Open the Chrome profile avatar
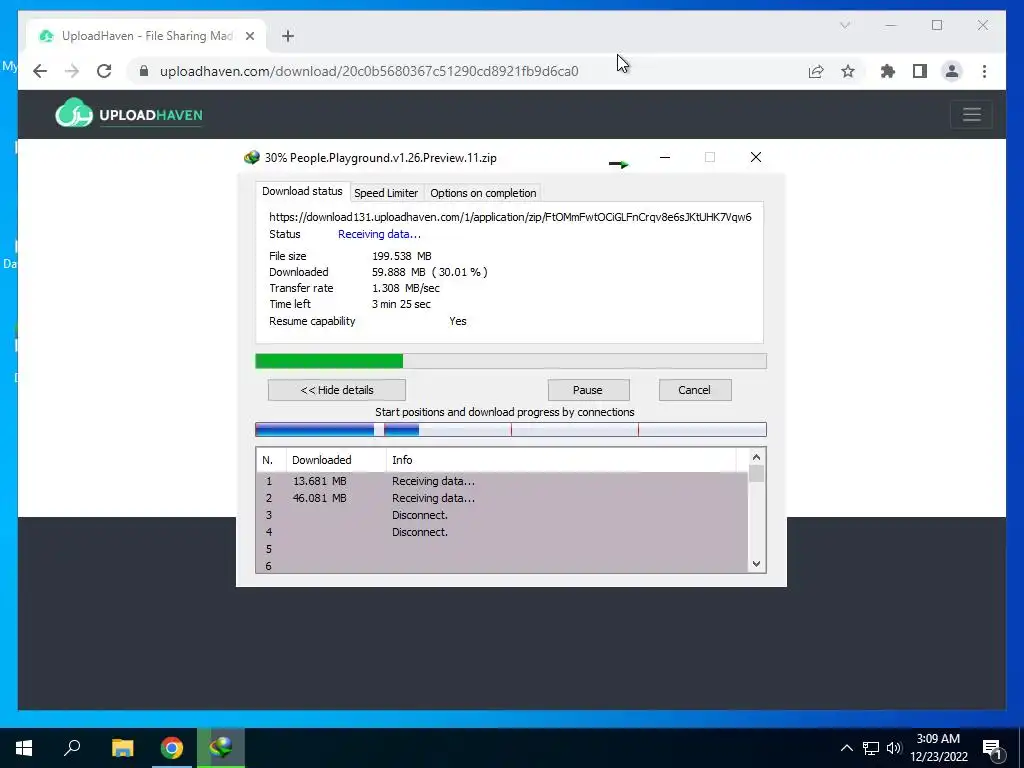1024x768 pixels. tap(952, 71)
